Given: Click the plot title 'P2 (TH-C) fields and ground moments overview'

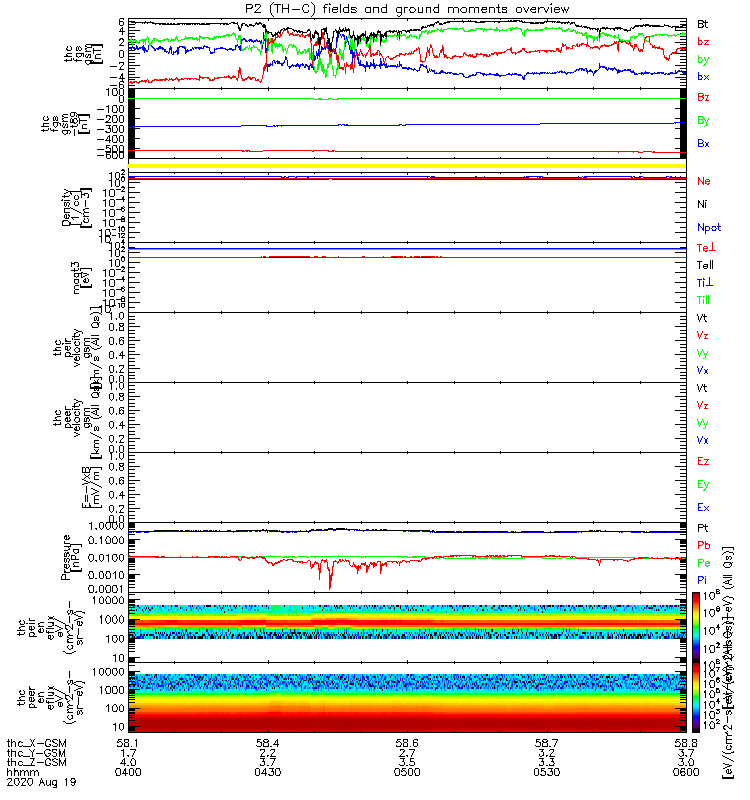Looking at the screenshot, I should (407, 9).
